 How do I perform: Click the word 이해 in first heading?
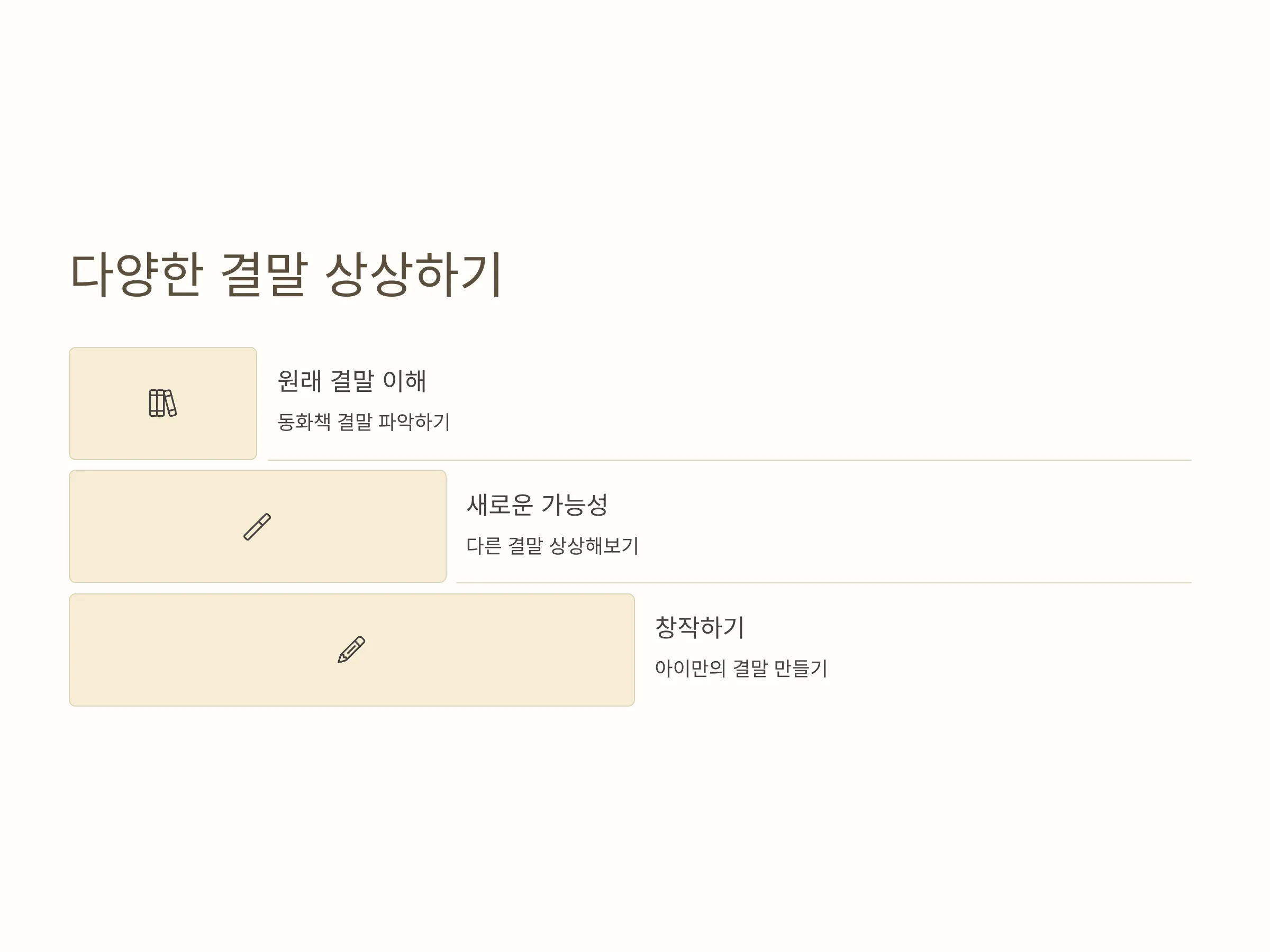pyautogui.click(x=404, y=380)
